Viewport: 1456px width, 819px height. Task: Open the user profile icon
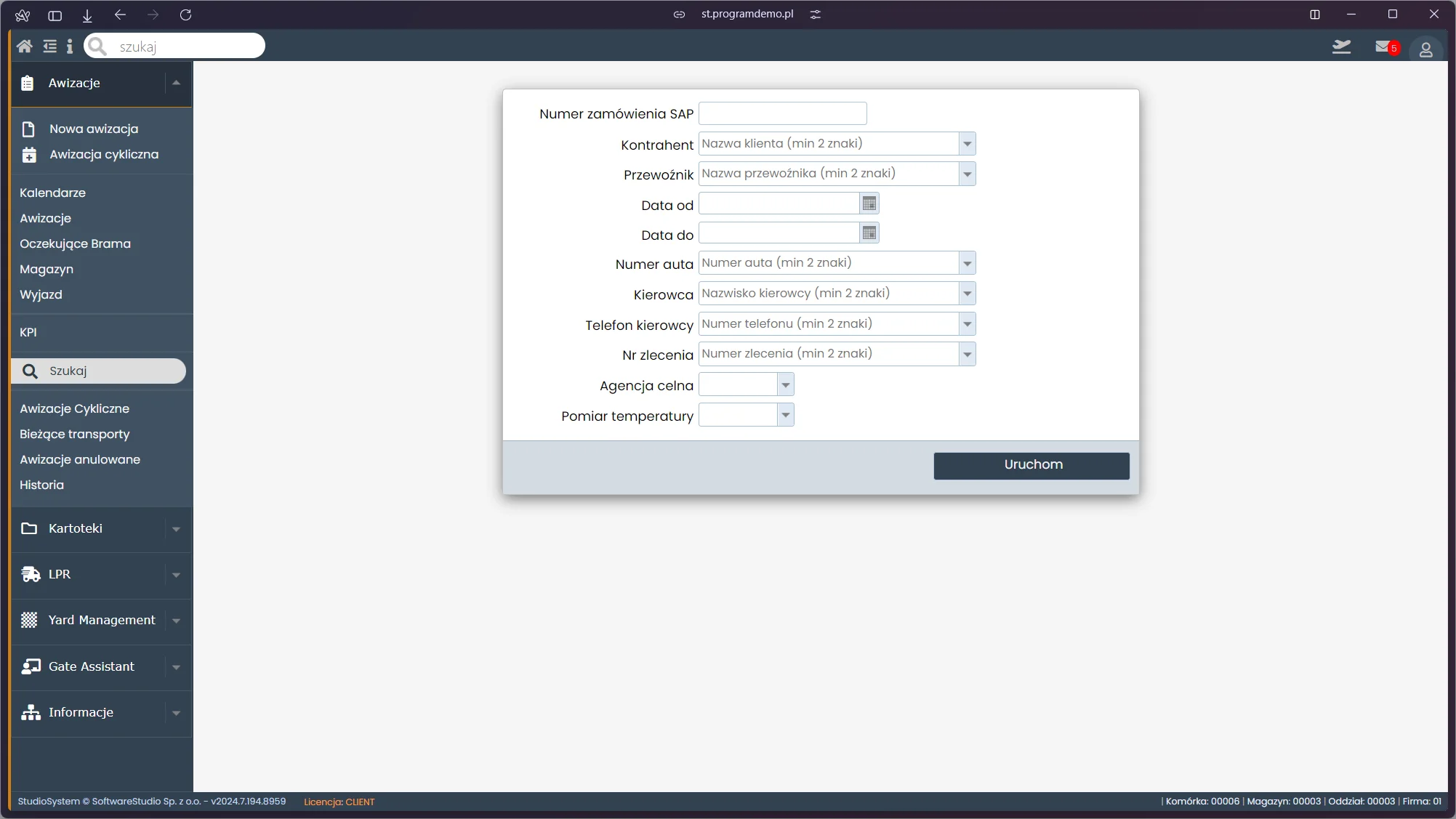[1425, 49]
